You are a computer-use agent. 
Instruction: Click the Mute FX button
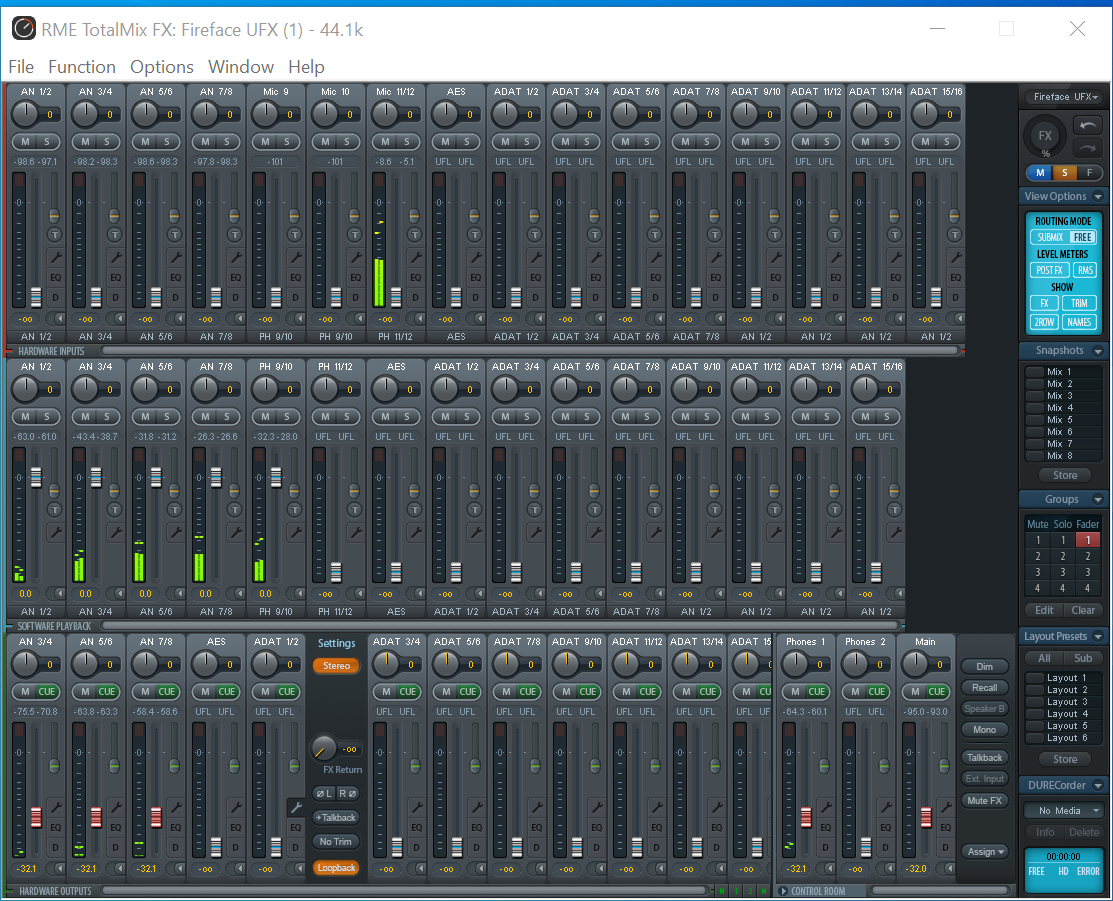click(985, 800)
